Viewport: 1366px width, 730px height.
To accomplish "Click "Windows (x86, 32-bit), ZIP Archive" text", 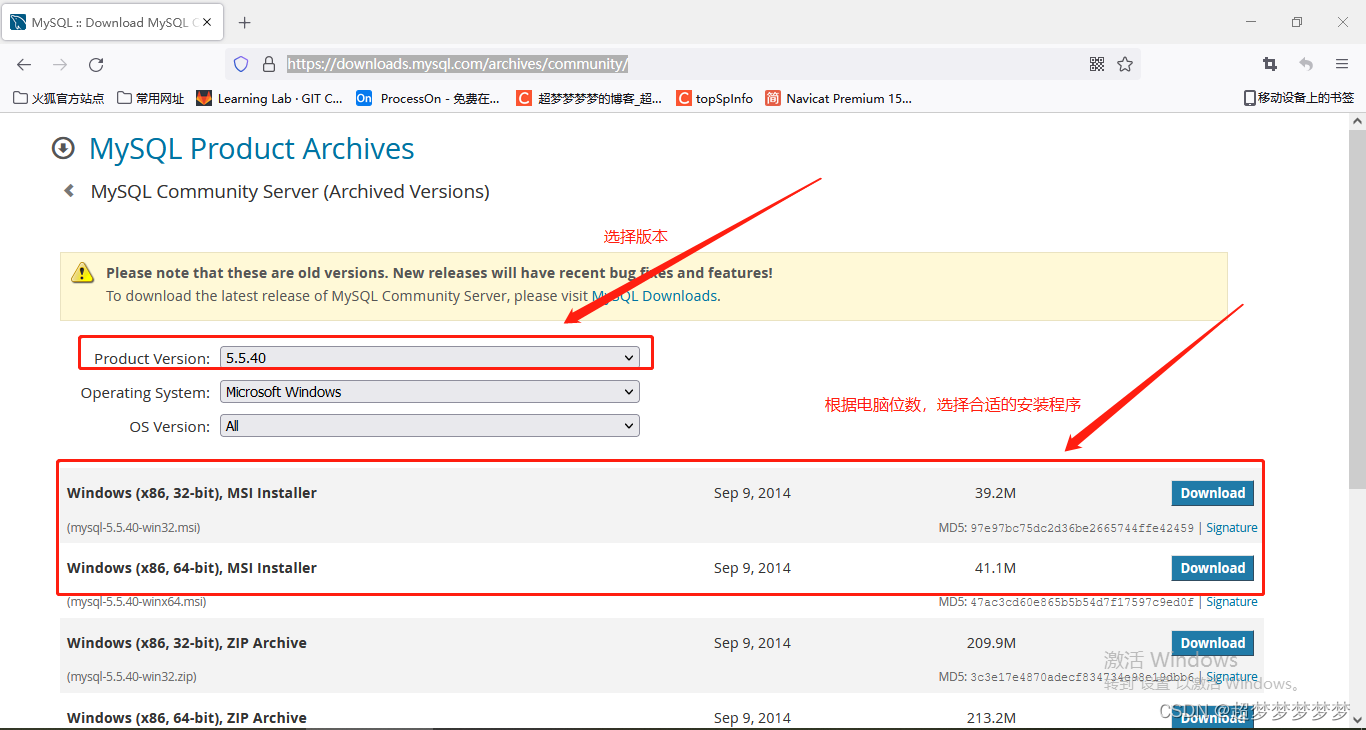I will [187, 643].
